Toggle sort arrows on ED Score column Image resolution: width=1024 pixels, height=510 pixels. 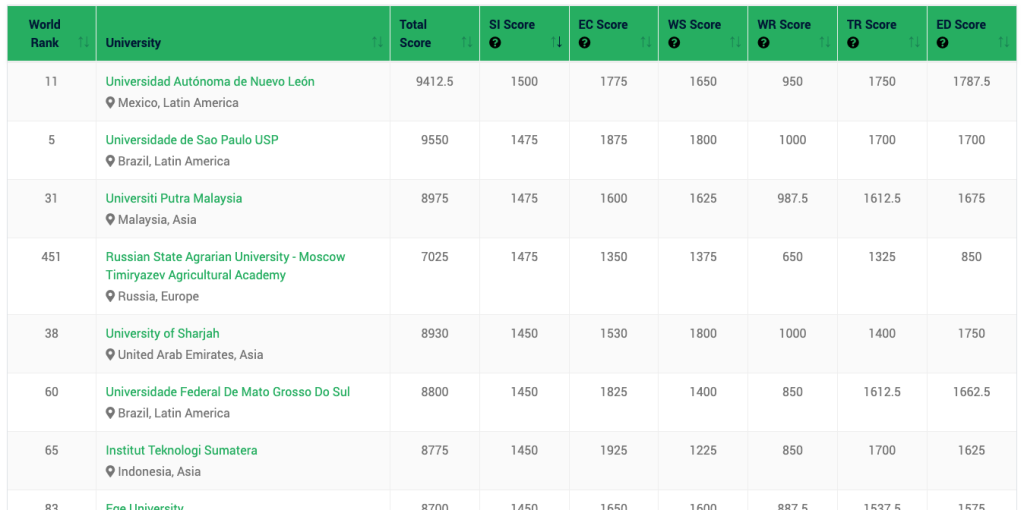(x=1005, y=42)
